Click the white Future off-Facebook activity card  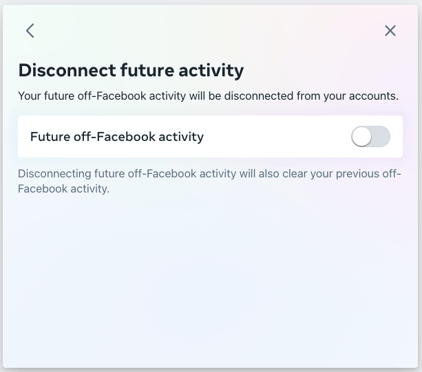210,137
